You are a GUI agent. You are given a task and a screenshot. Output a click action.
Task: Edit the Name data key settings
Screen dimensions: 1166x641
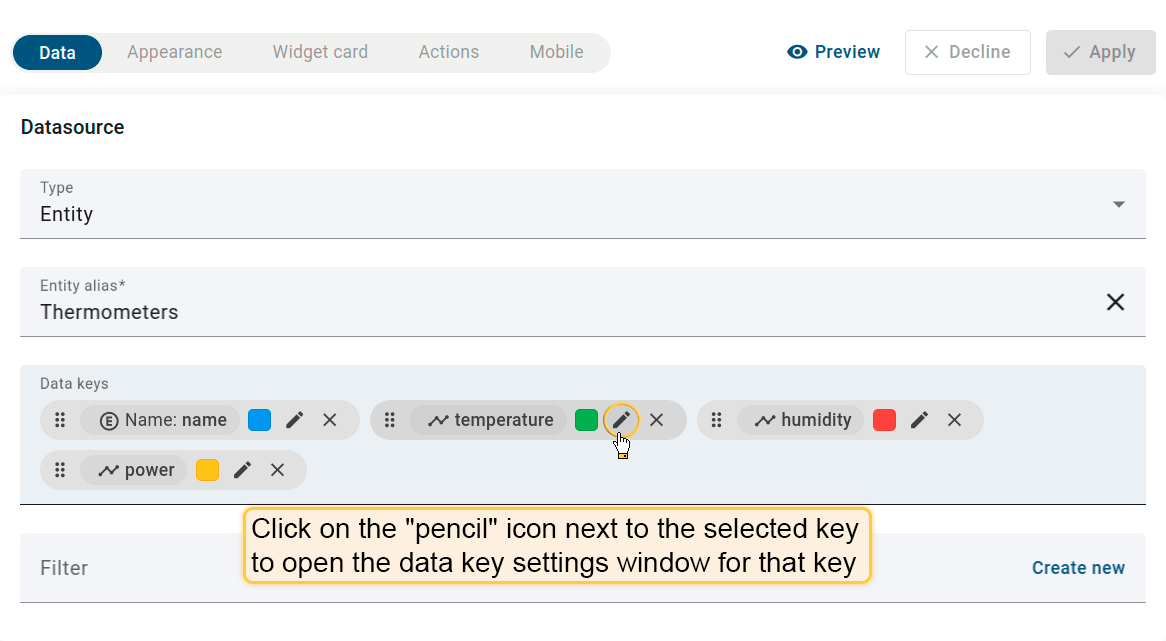pos(294,420)
